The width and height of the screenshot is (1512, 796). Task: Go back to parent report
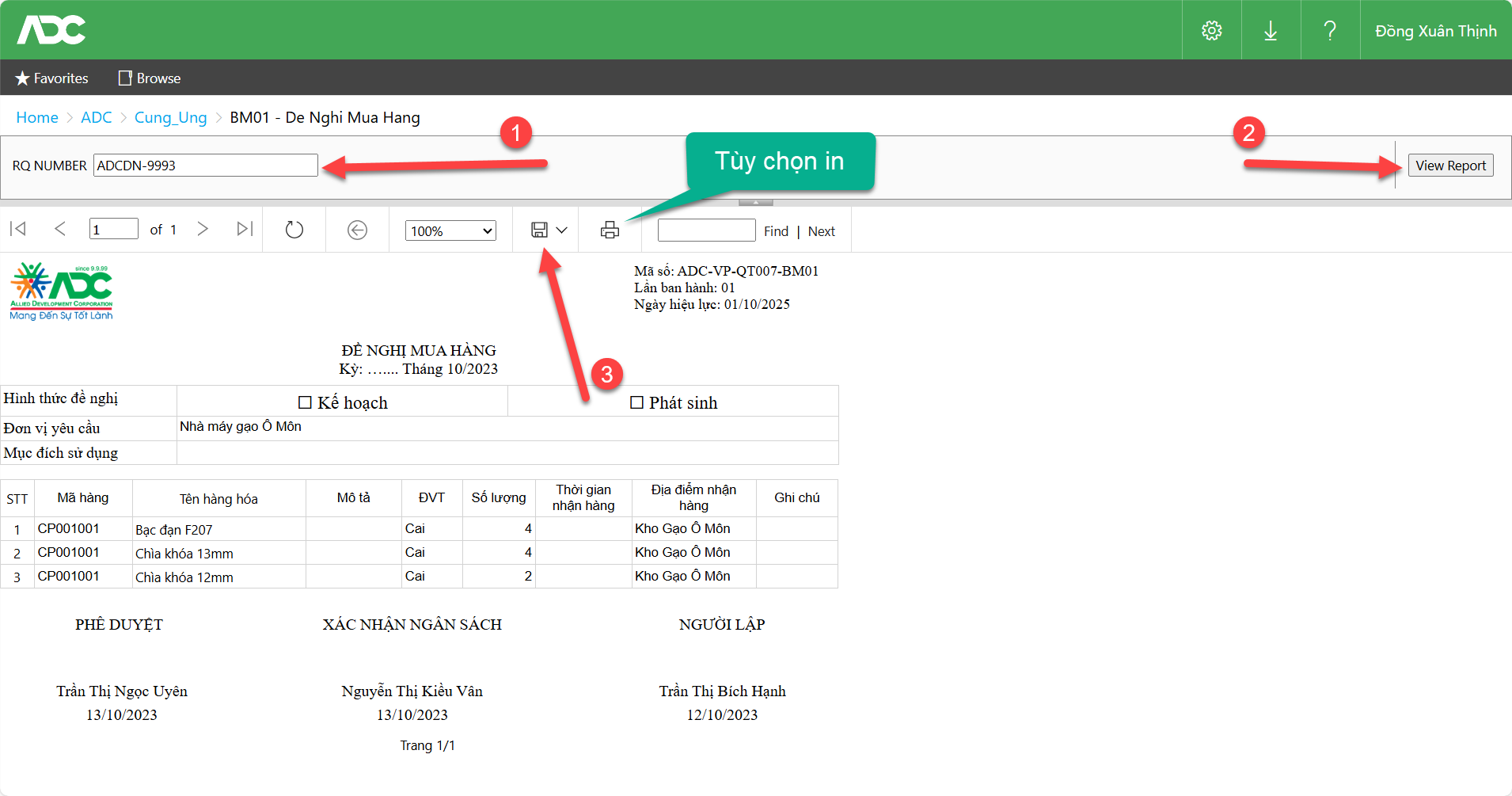click(357, 230)
